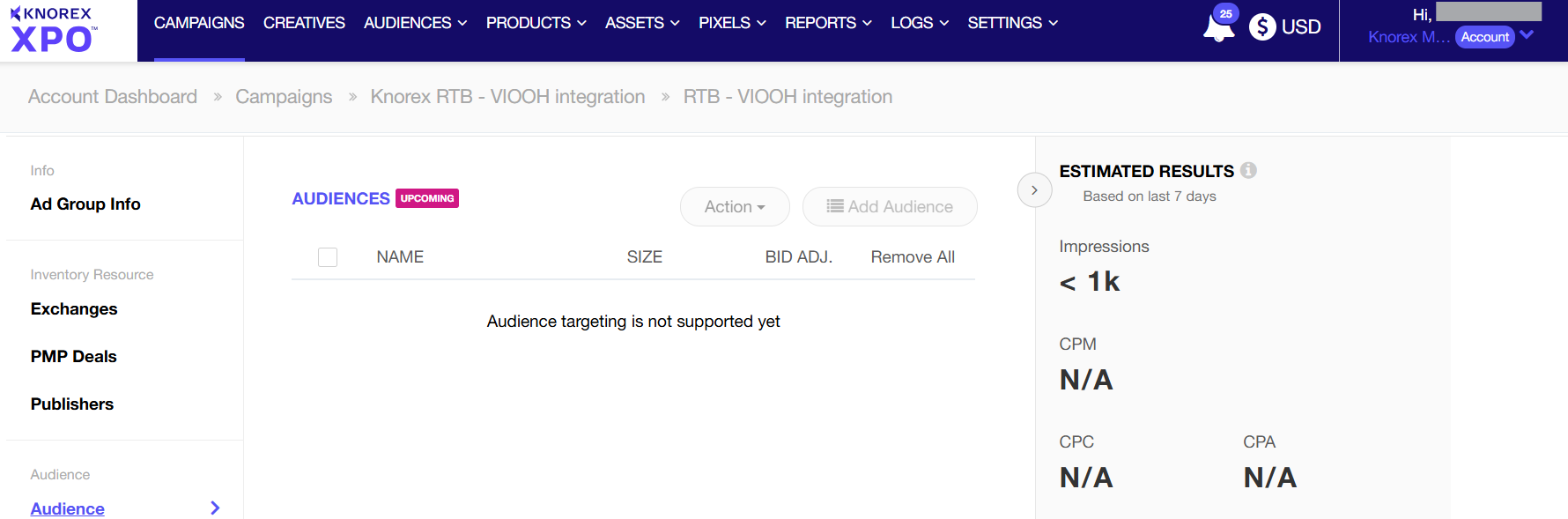Toggle the select-all audiences checkbox
The height and width of the screenshot is (519, 1568).
click(328, 257)
